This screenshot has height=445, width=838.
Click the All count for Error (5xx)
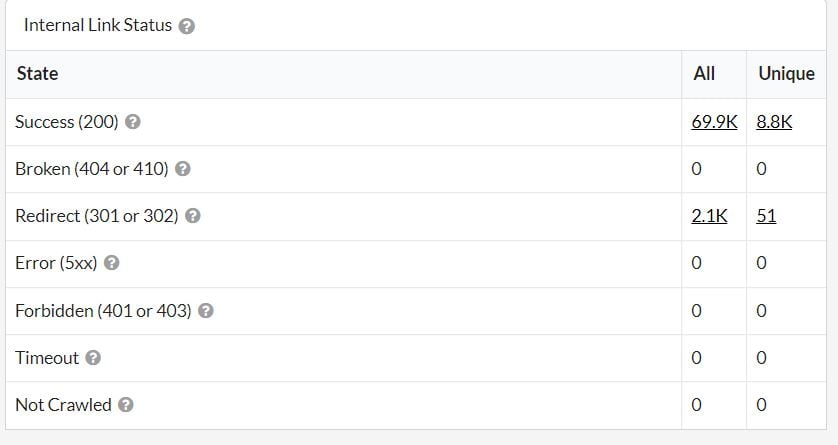[697, 263]
